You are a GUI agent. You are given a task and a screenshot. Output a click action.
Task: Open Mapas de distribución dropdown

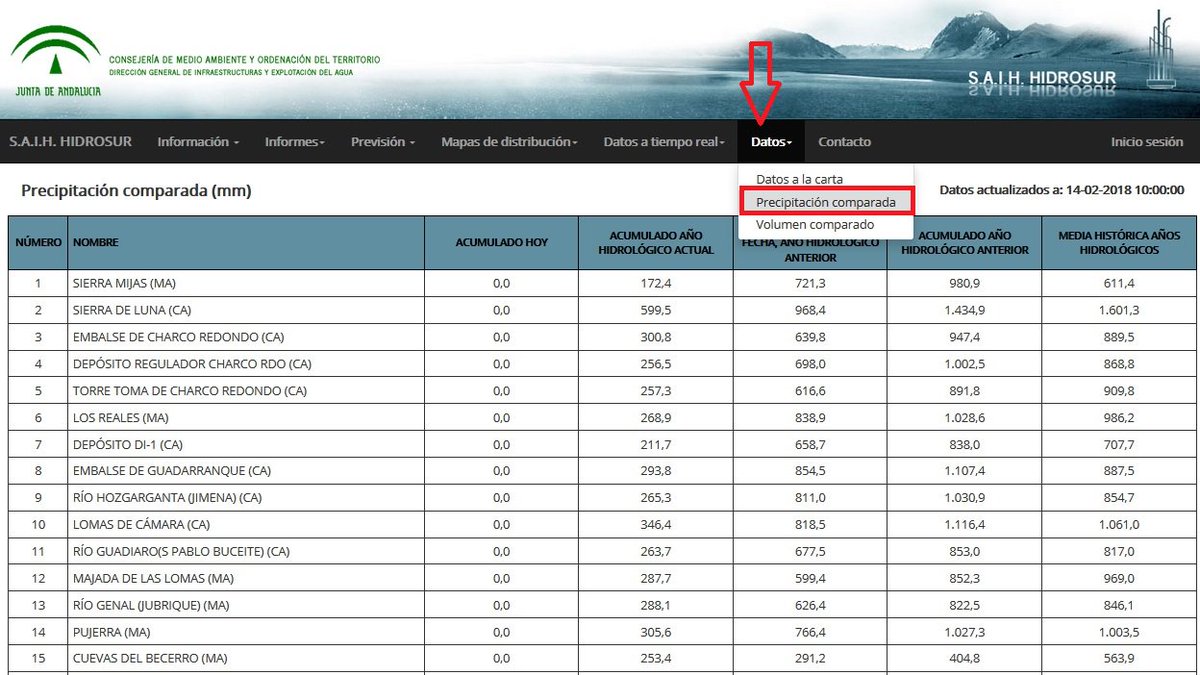(510, 142)
